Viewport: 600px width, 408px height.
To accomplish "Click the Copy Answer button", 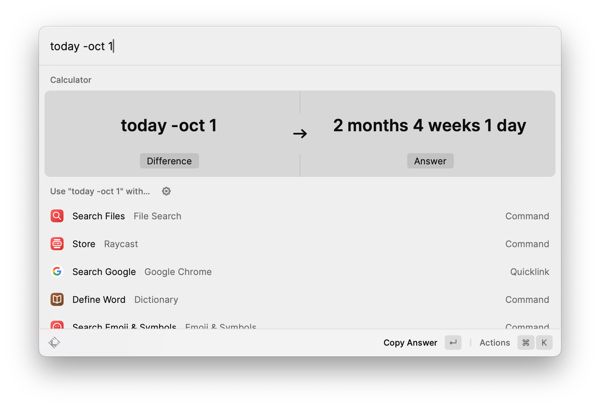I will pos(410,343).
